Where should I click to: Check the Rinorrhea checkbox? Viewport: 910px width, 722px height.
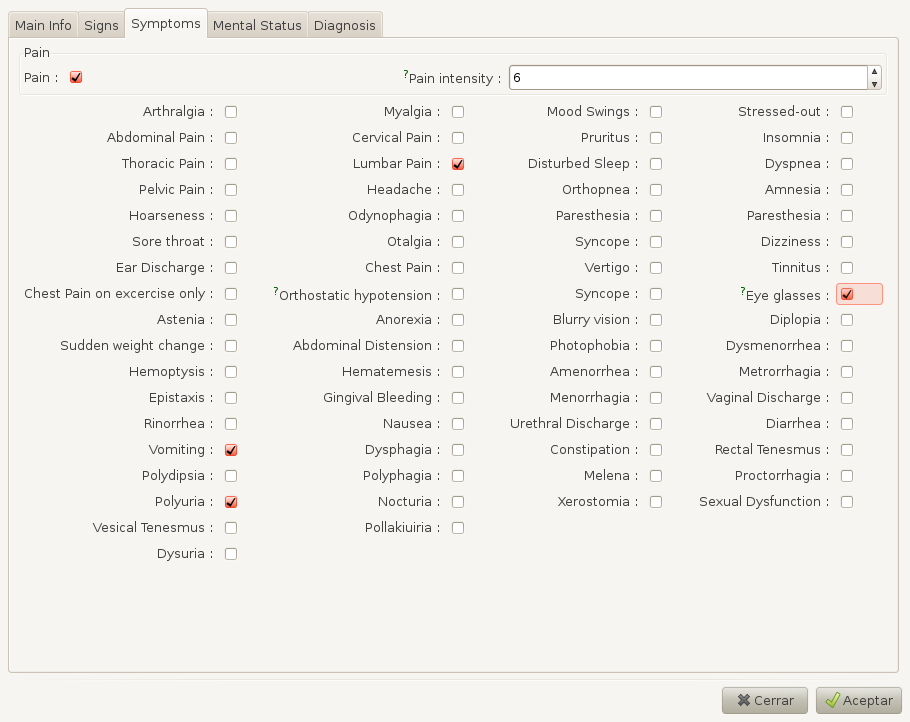click(231, 424)
